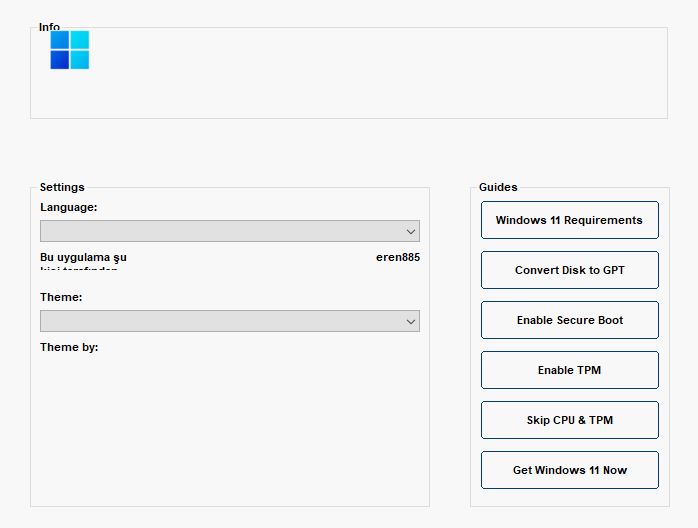This screenshot has height=528, width=698.
Task: Click the 'Theme by:' label
Action: click(69, 347)
